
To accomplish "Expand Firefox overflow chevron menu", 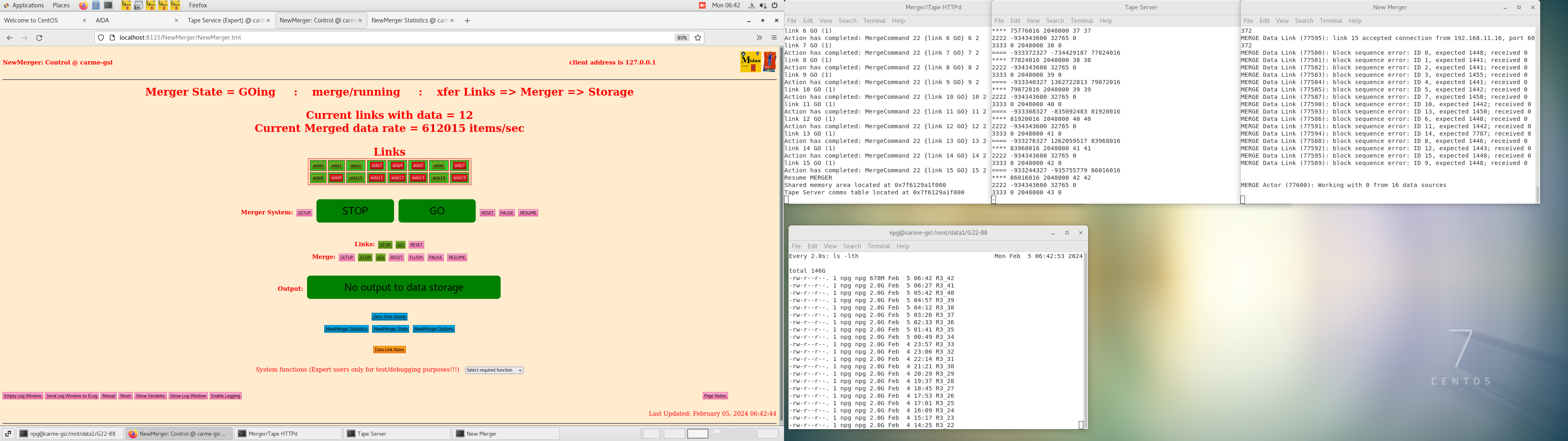I will [x=759, y=38].
